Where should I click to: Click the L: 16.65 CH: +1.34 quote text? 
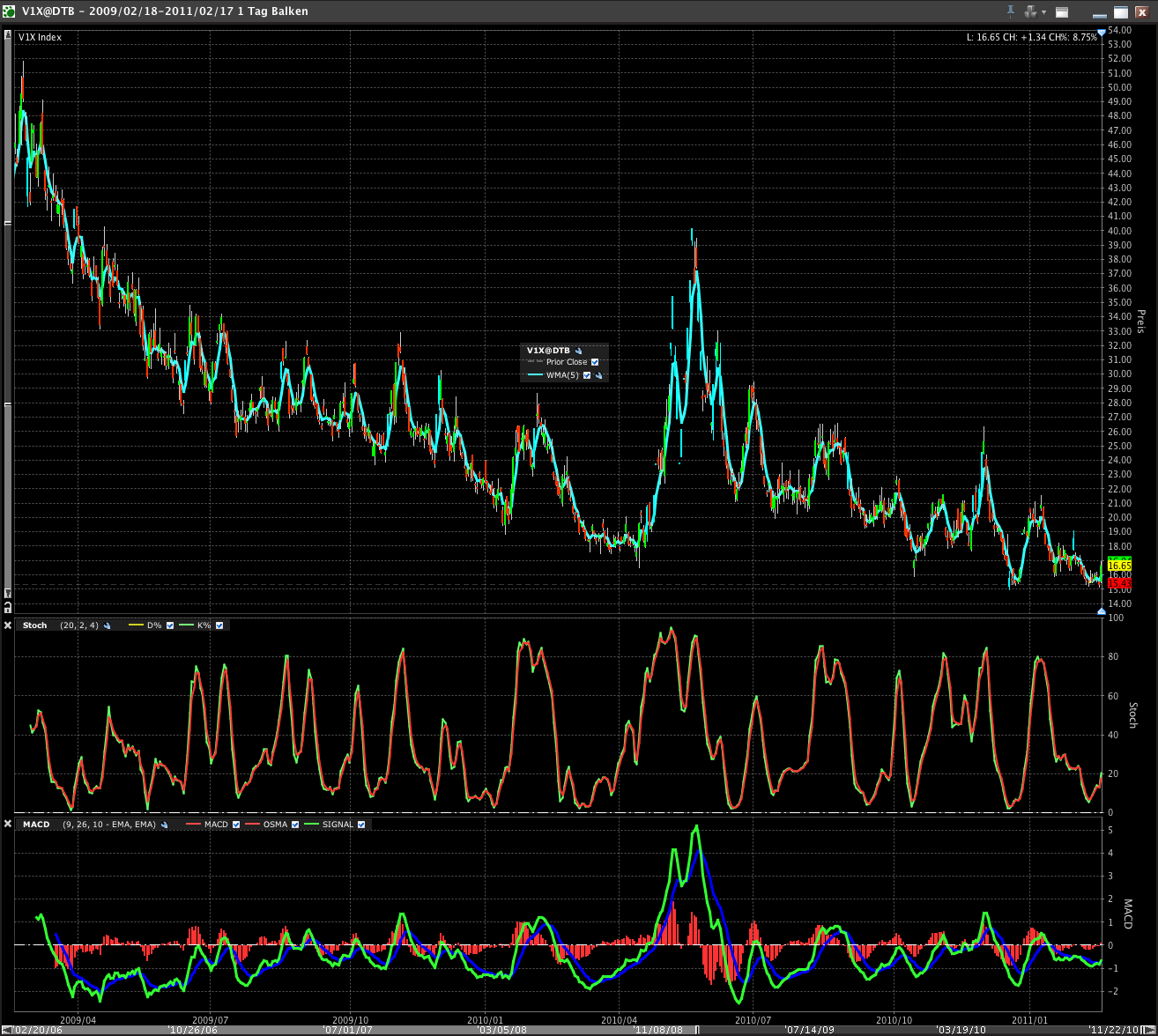coord(1032,37)
